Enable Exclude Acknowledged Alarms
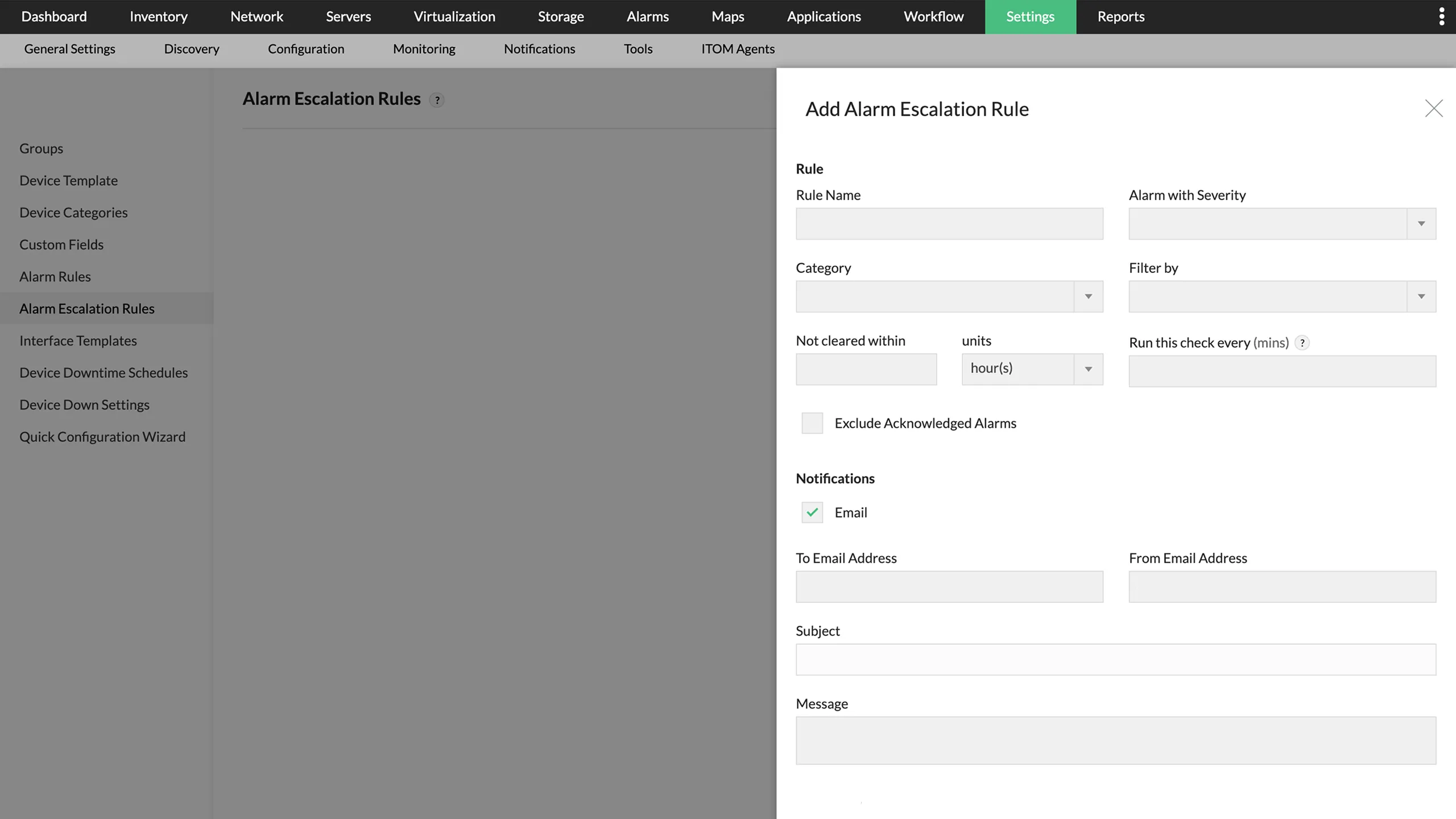 pyautogui.click(x=812, y=423)
